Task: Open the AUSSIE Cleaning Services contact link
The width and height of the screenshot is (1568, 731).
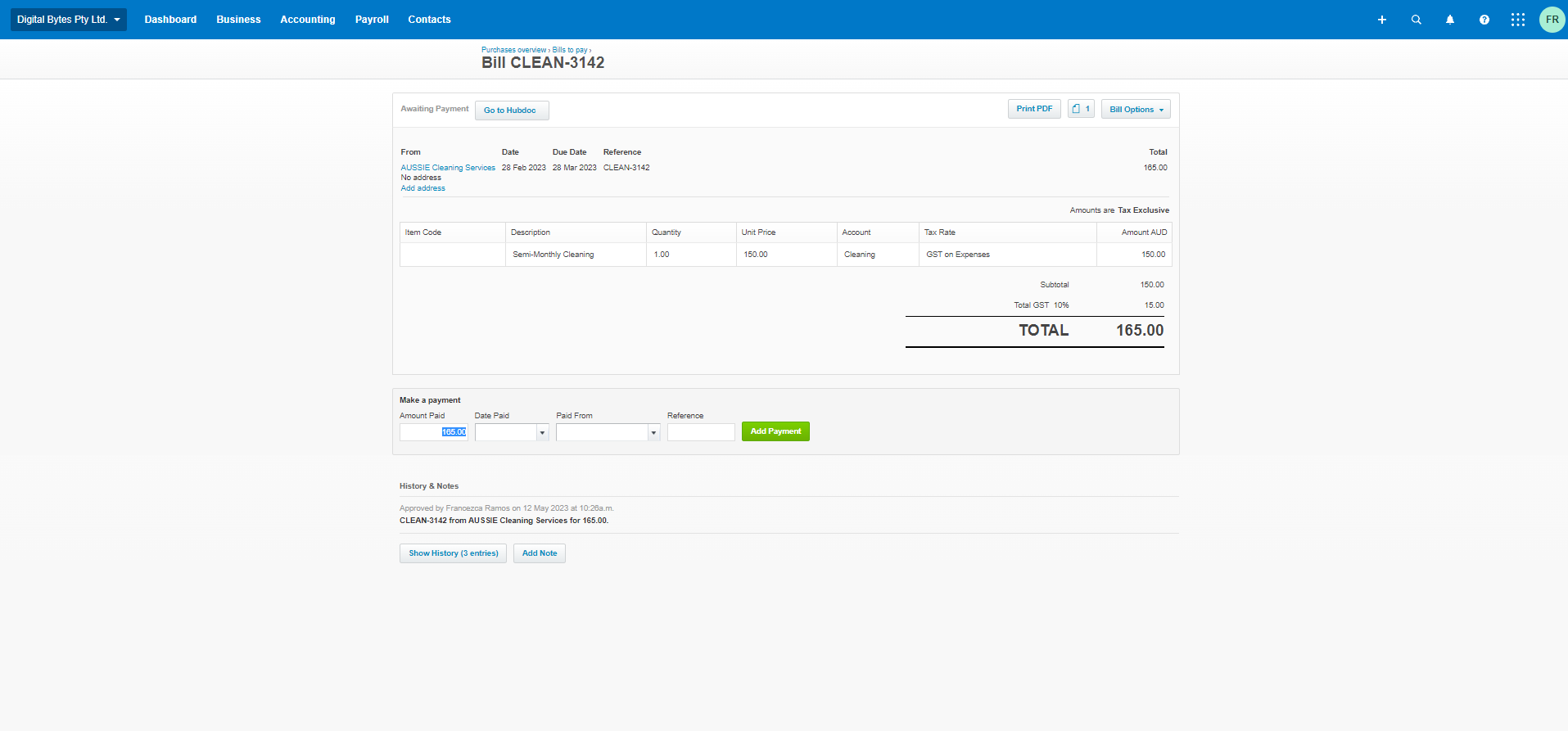Action: coord(448,168)
